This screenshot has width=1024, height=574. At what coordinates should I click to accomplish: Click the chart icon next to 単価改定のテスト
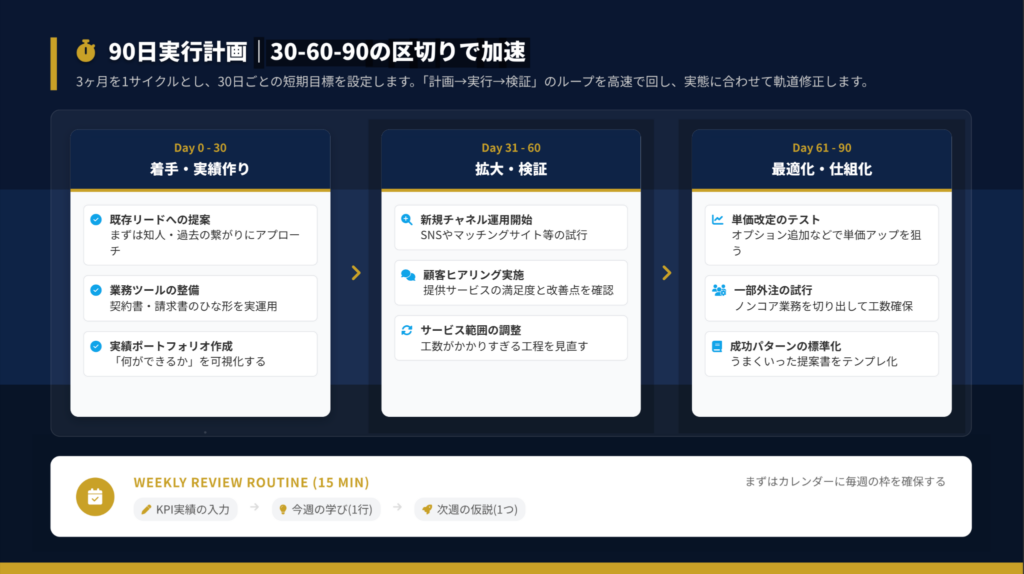[x=718, y=219]
